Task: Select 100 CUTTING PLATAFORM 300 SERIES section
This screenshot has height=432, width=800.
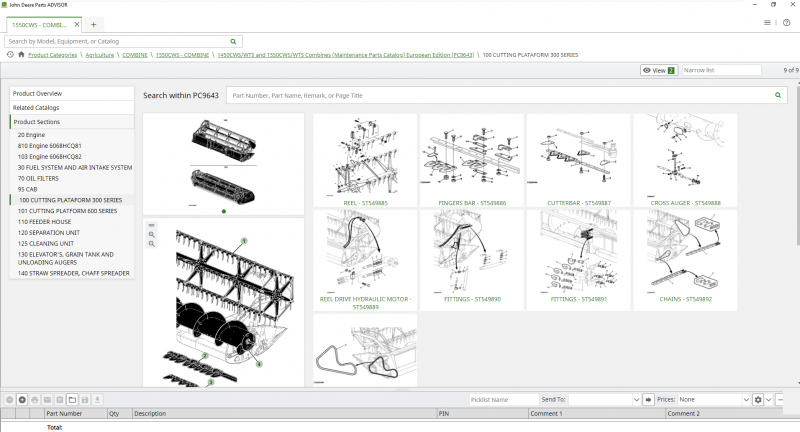Action: pyautogui.click(x=72, y=200)
